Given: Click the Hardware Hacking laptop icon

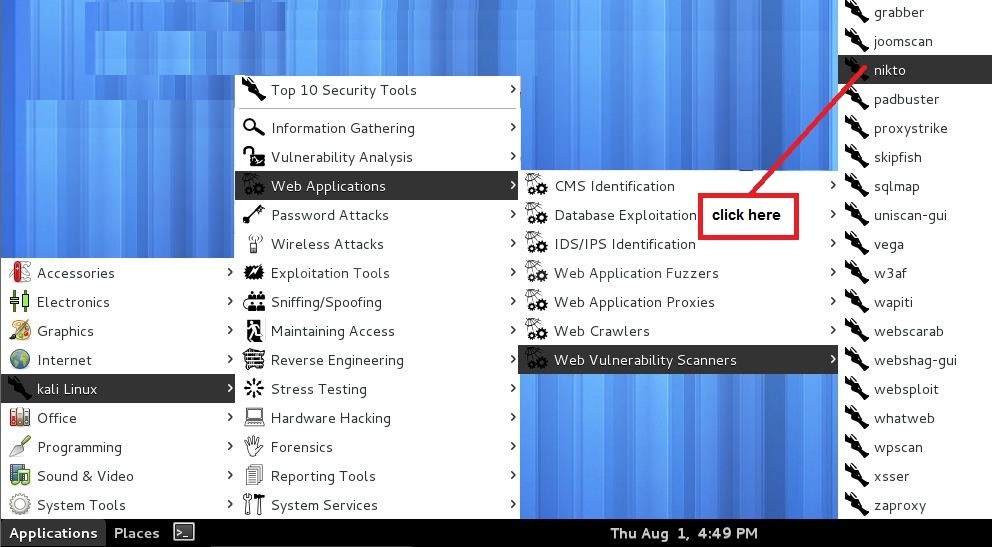Looking at the screenshot, I should coord(254,417).
